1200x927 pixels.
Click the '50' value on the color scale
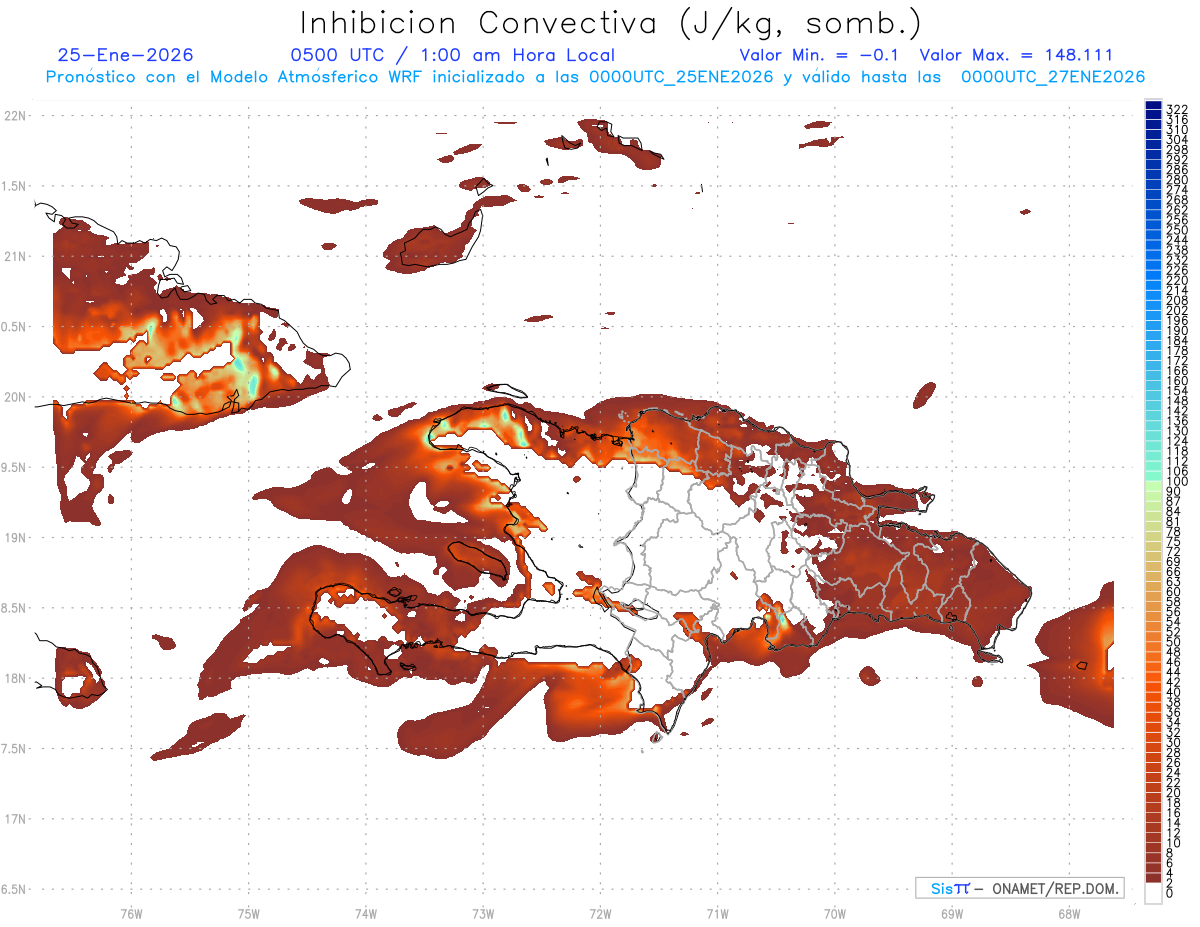(1173, 642)
